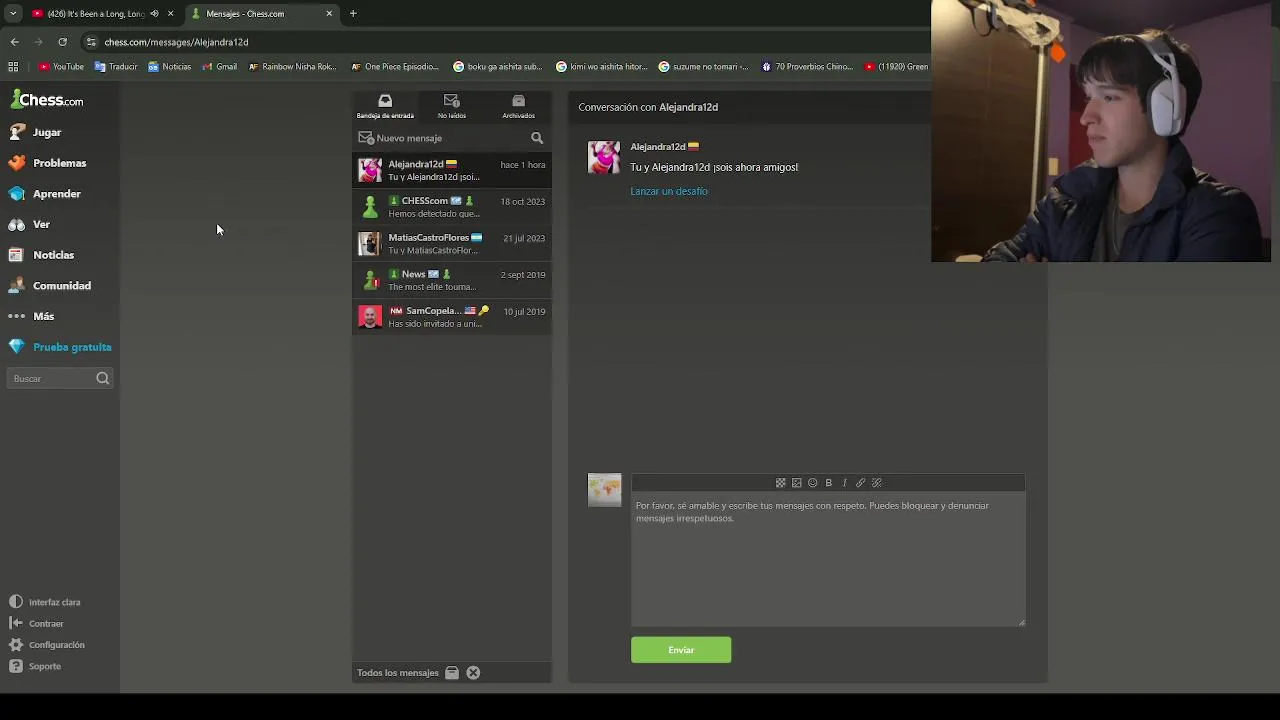Click delete all messages X icon
1280x720 pixels.
coord(473,673)
